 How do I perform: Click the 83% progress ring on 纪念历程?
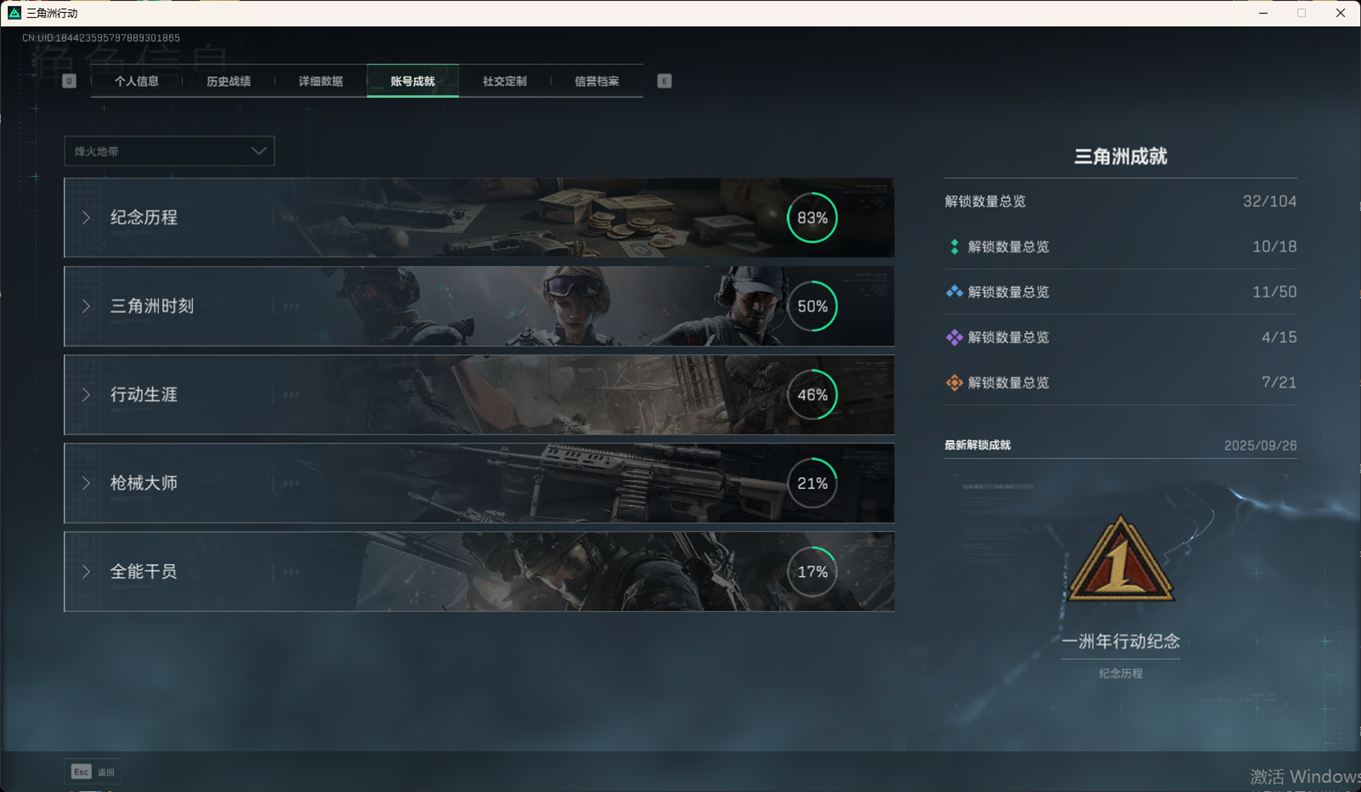812,218
